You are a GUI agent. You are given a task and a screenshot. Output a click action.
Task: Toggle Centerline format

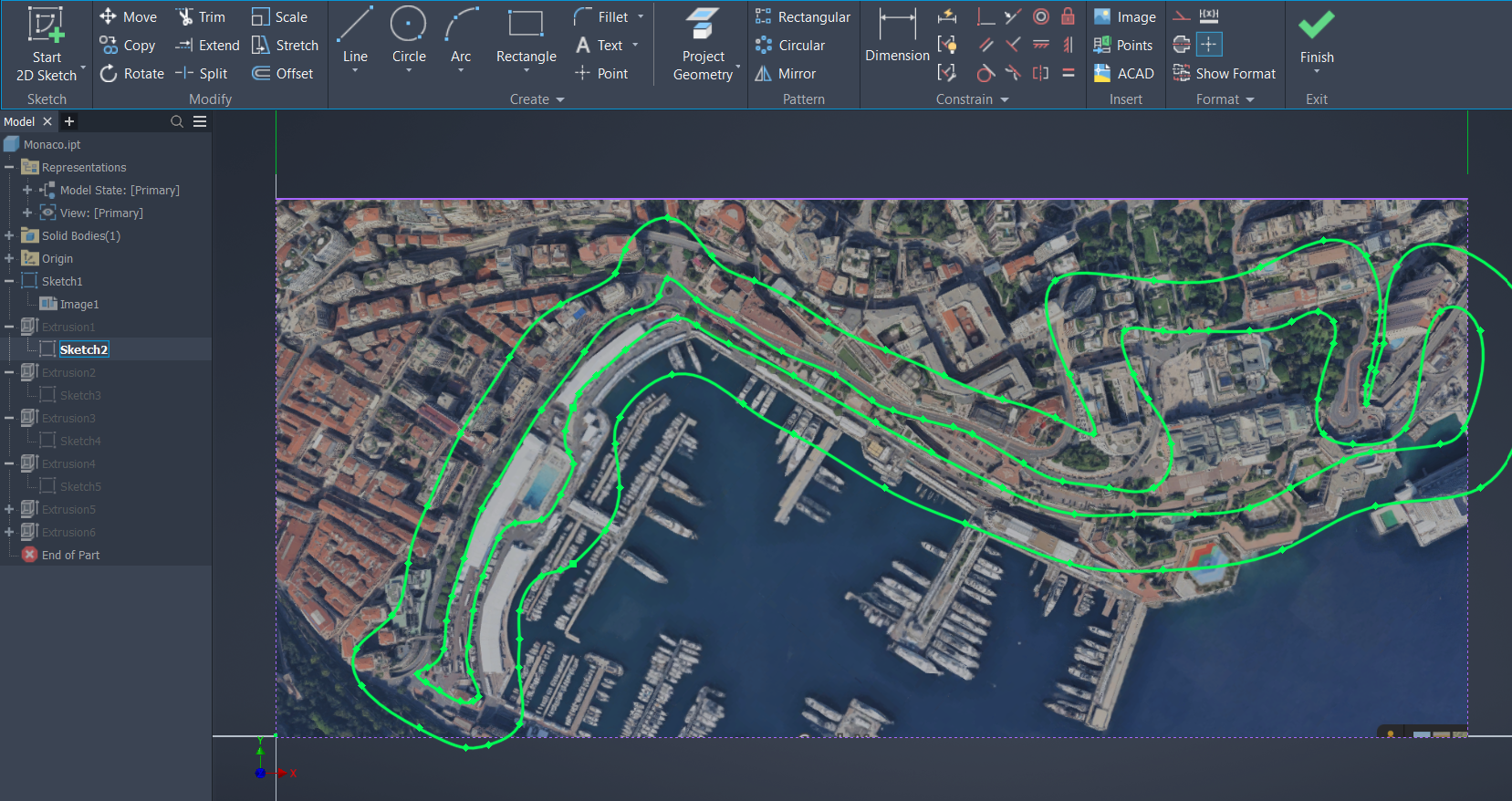(x=1182, y=45)
